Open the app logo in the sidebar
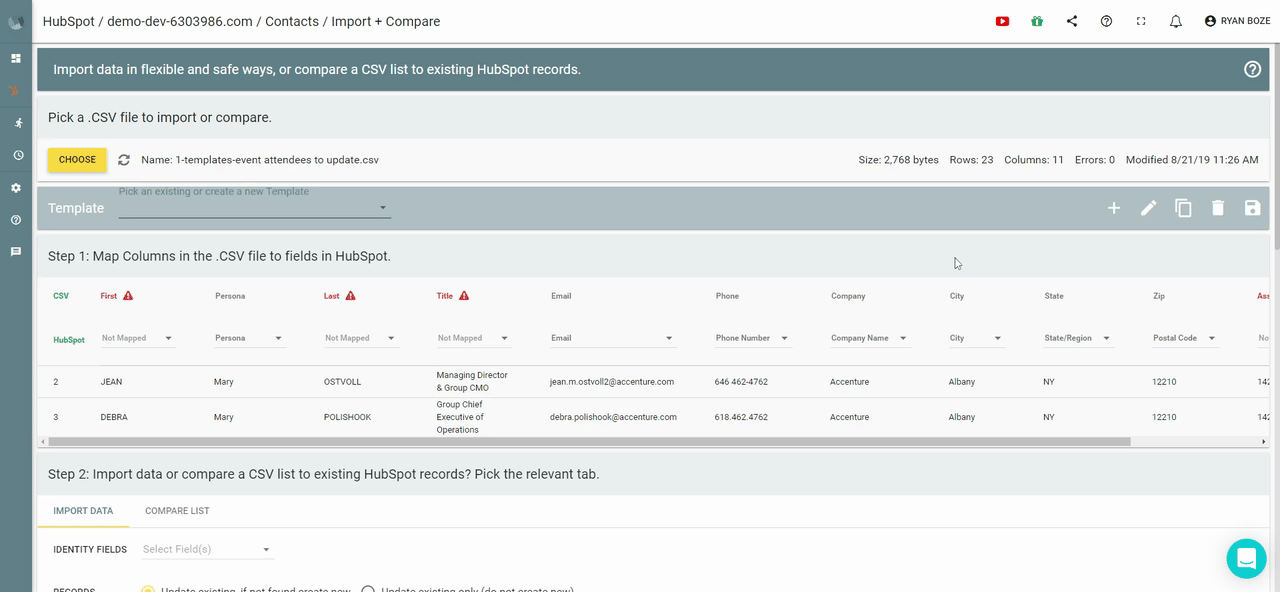Viewport: 1280px width, 592px height. coord(16,21)
